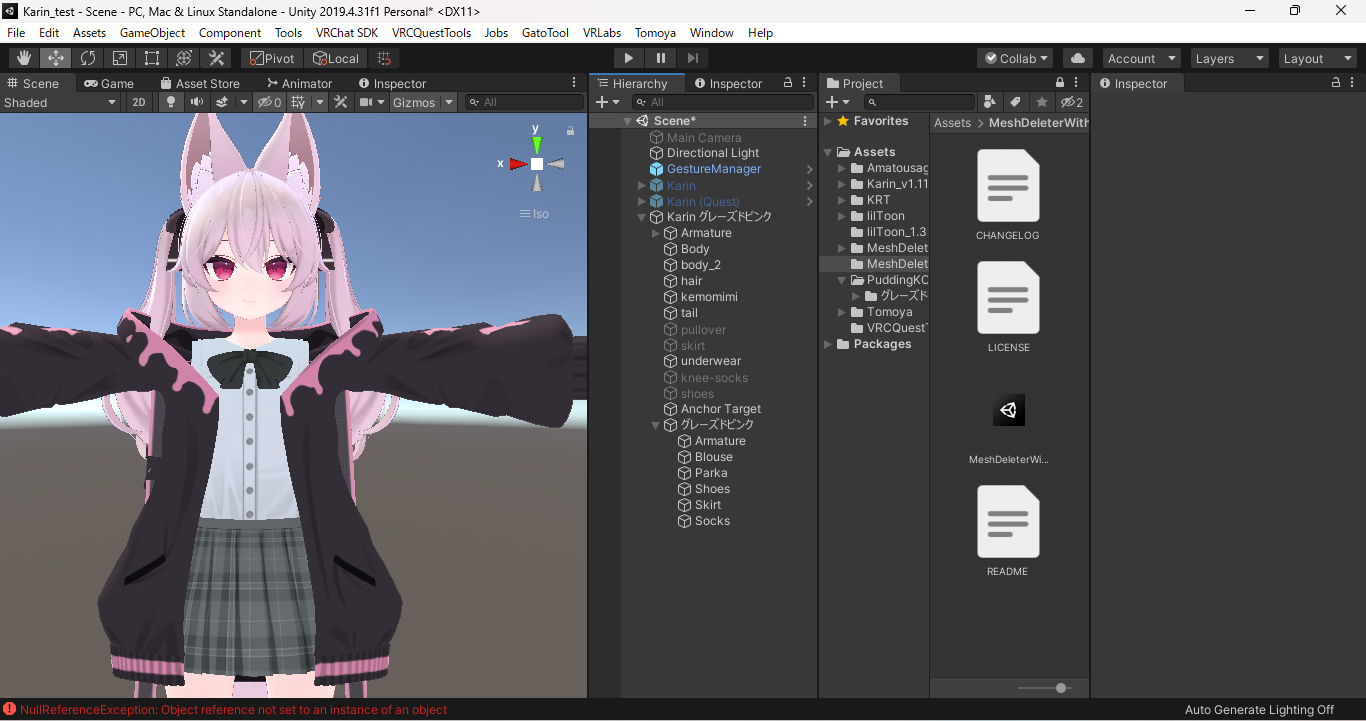Switch to the Animator tab
This screenshot has height=721, width=1366.
coord(299,83)
